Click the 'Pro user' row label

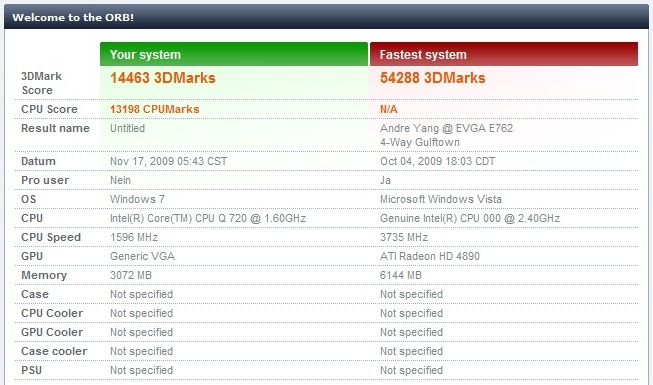pyautogui.click(x=45, y=180)
